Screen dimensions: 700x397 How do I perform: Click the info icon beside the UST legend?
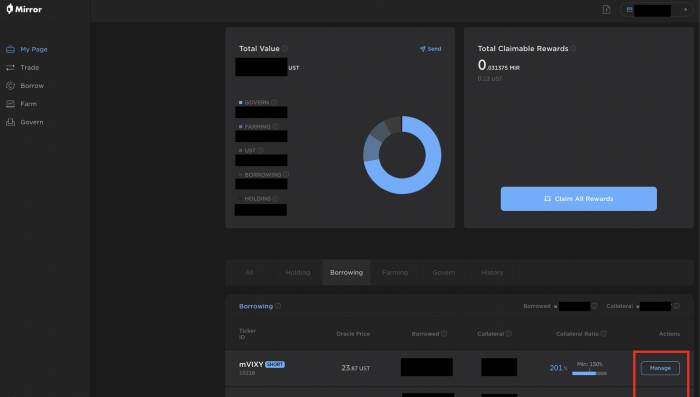(x=260, y=150)
